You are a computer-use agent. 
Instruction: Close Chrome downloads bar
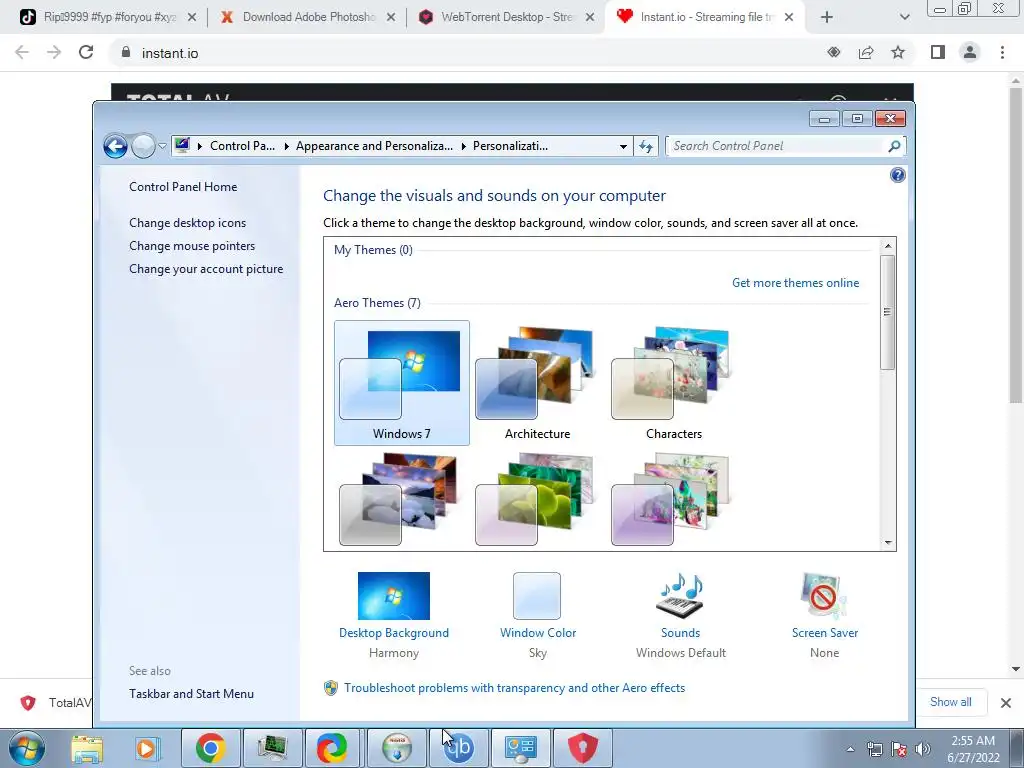click(1006, 703)
